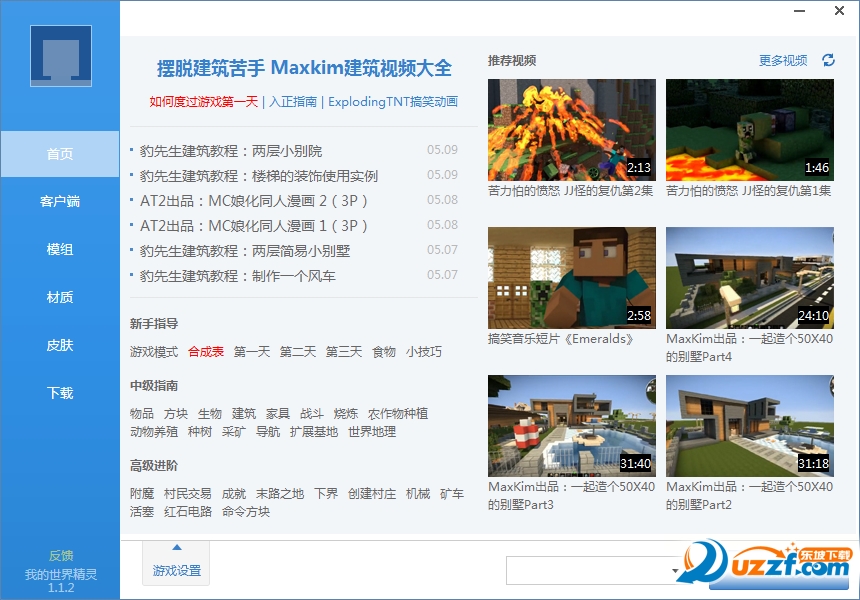Open AT2出品：MC娘化同人漫画 2（3P）

pos(253,201)
